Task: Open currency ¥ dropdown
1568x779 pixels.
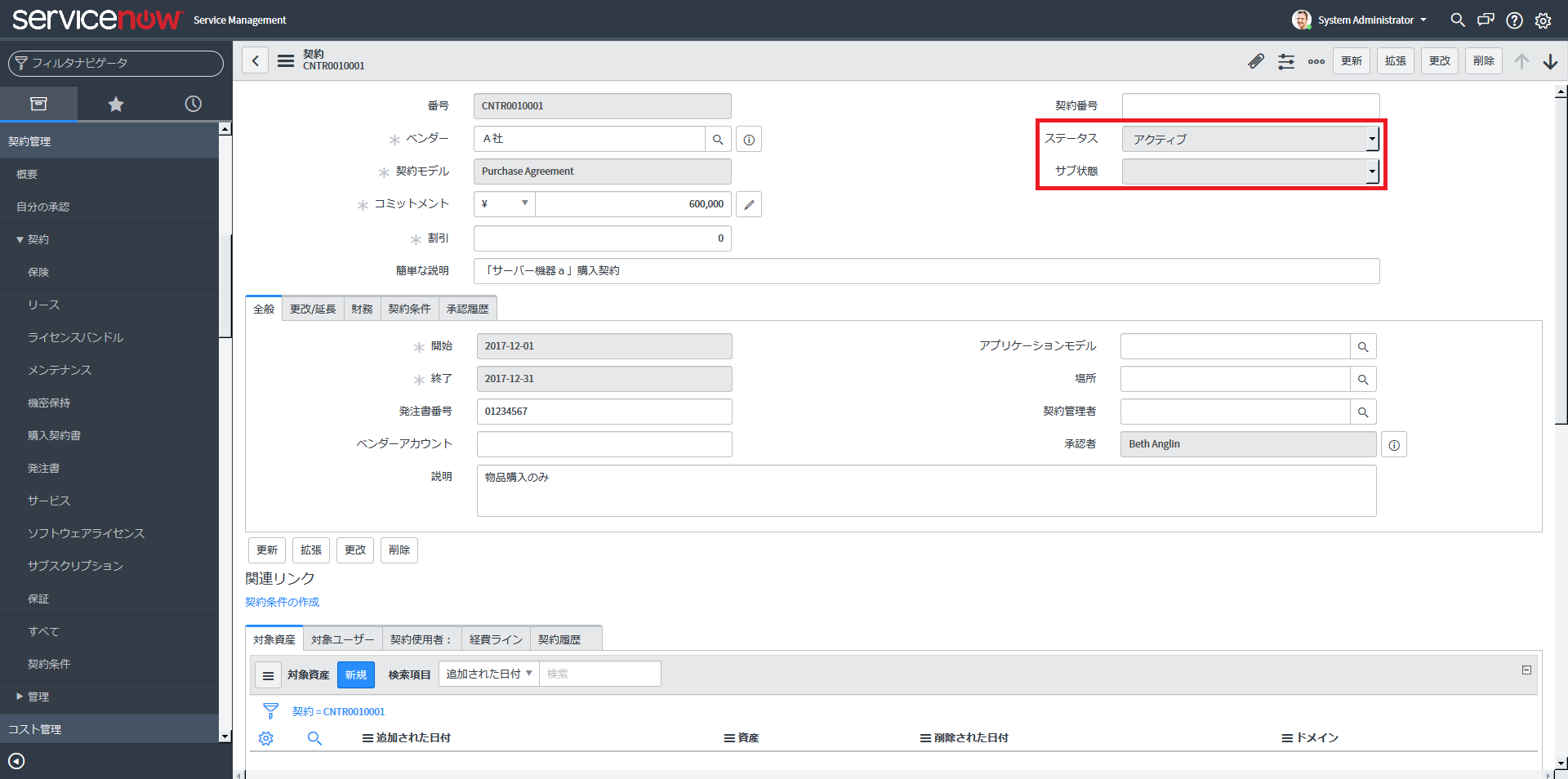Action: point(505,204)
